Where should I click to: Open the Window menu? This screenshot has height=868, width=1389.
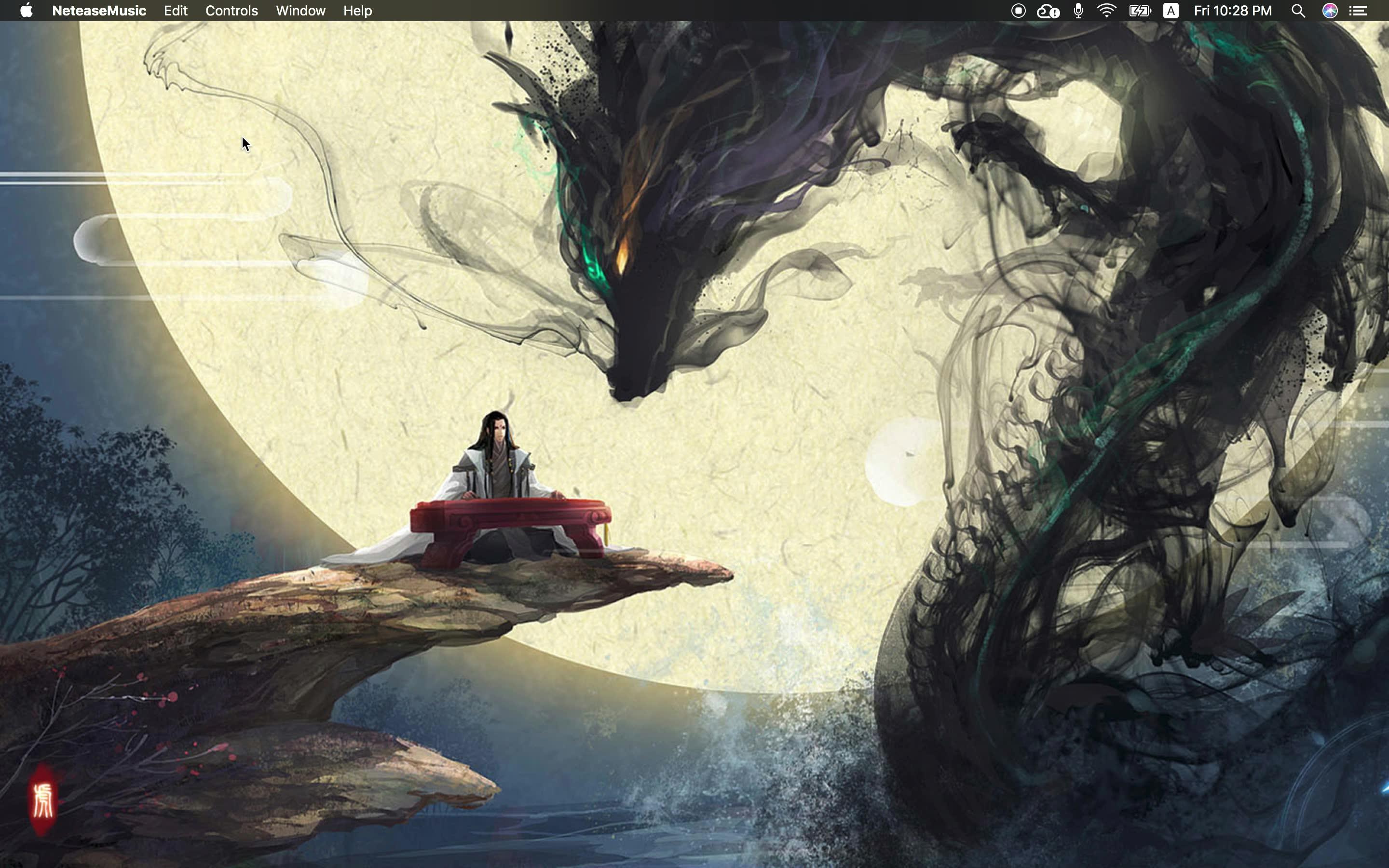(x=300, y=10)
